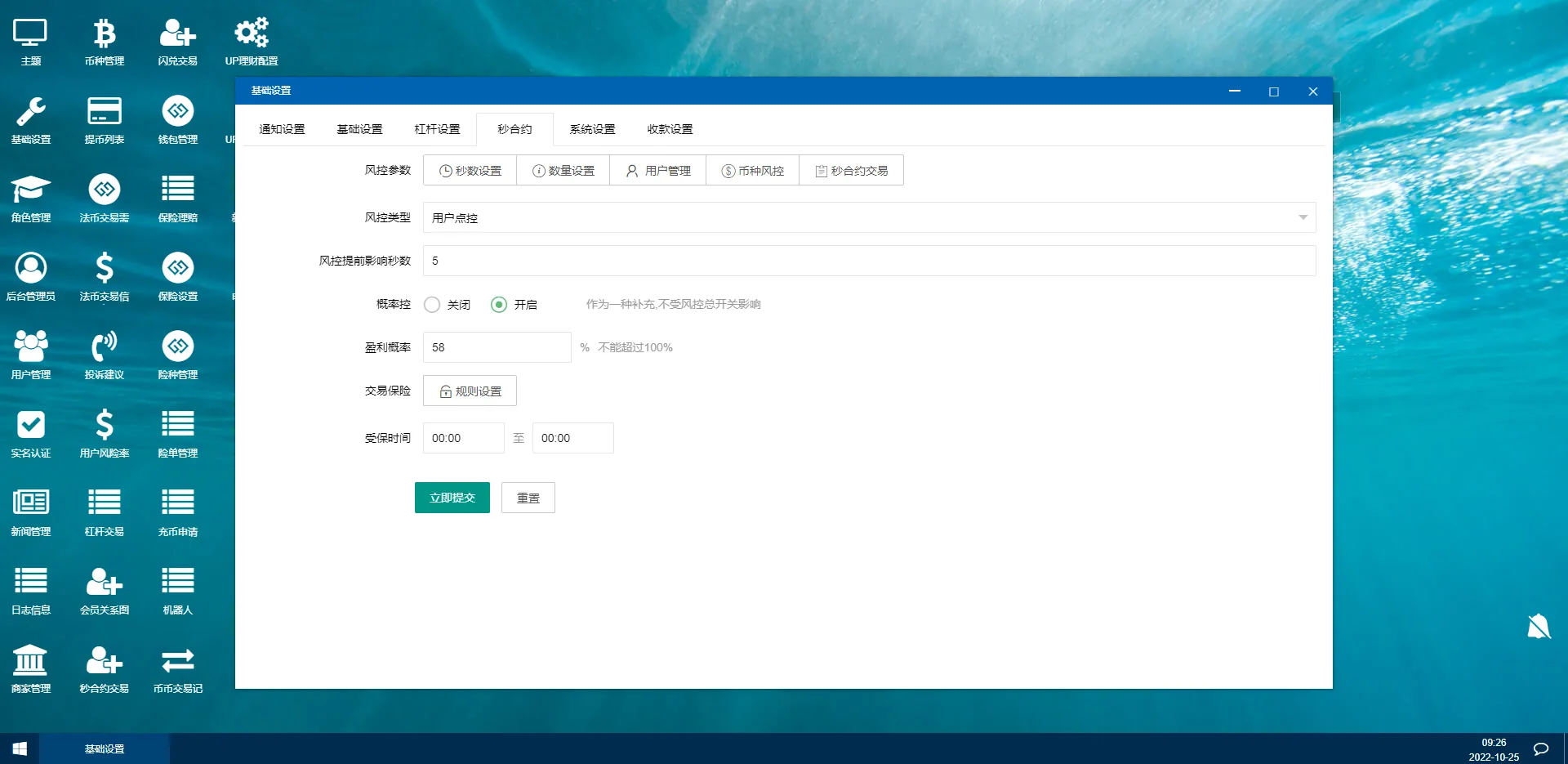Select the 关闭 (close) radio button
The width and height of the screenshot is (1568, 764).
(x=432, y=305)
